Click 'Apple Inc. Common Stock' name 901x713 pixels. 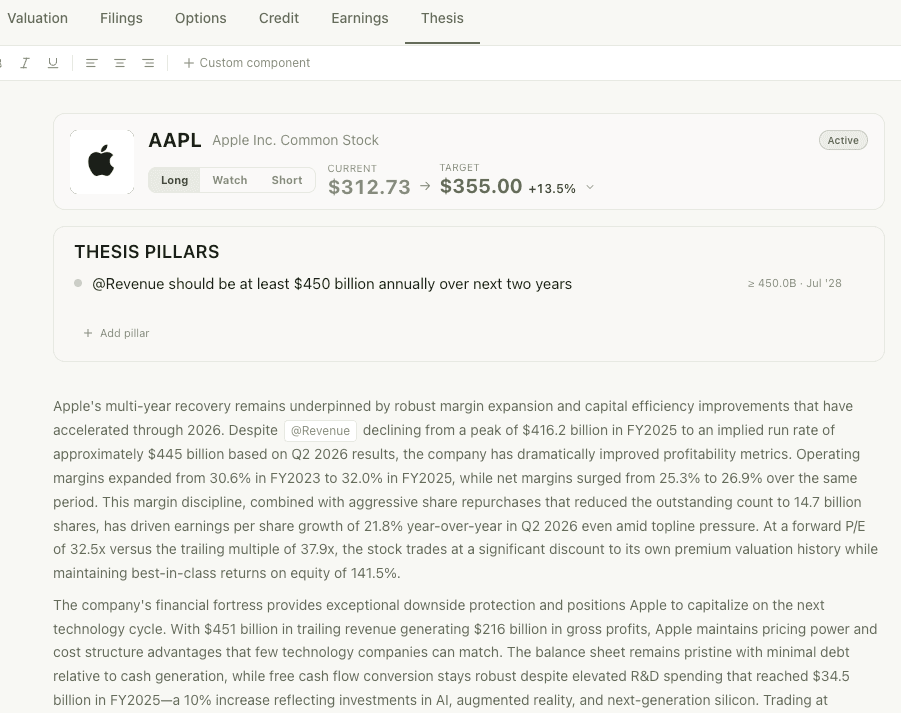295,140
